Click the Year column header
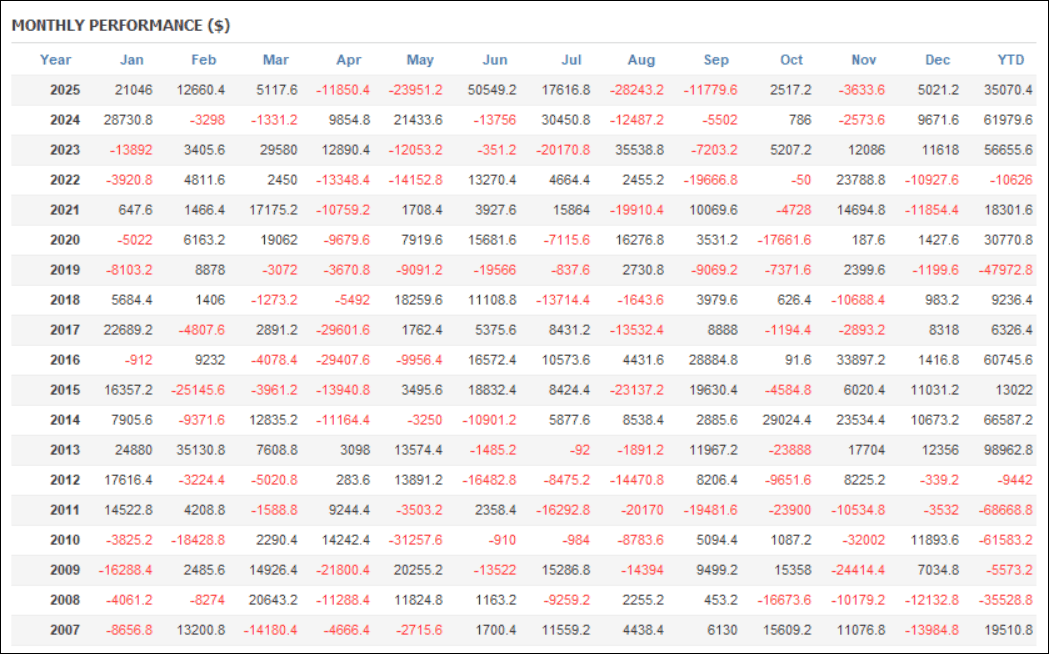Screen dimensions: 1049x654 tap(56, 60)
